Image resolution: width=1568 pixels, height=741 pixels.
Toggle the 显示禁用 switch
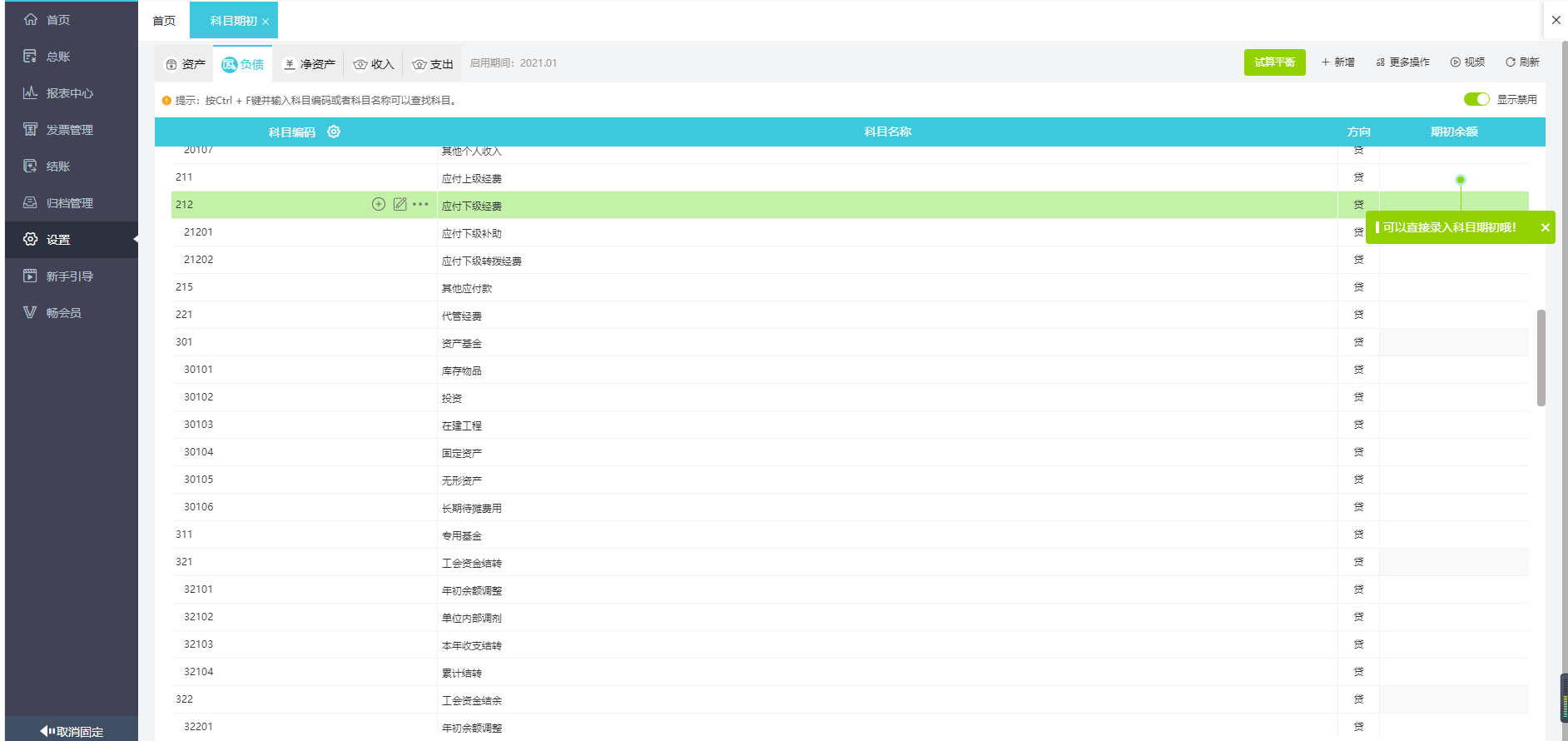(x=1476, y=99)
